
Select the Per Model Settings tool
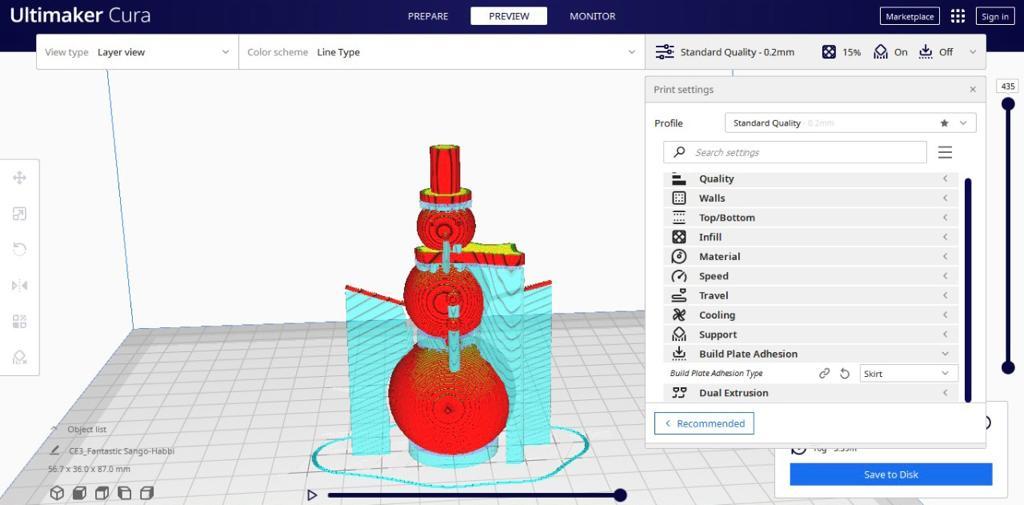(20, 321)
